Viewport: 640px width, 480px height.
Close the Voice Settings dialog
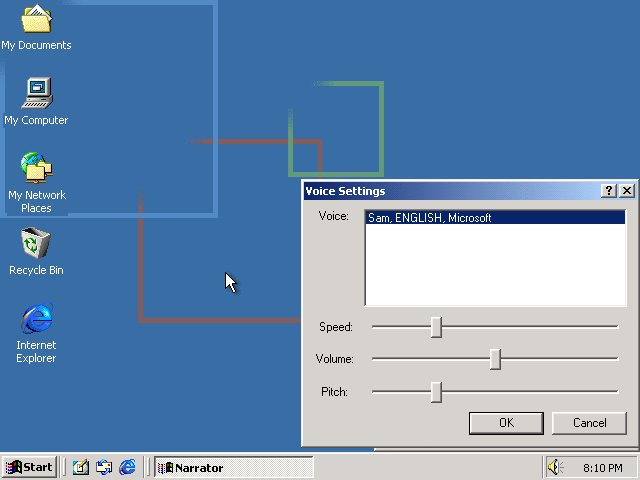[x=627, y=191]
